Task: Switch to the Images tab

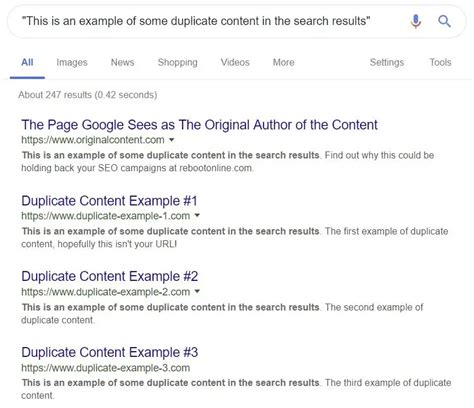Action: (x=72, y=62)
